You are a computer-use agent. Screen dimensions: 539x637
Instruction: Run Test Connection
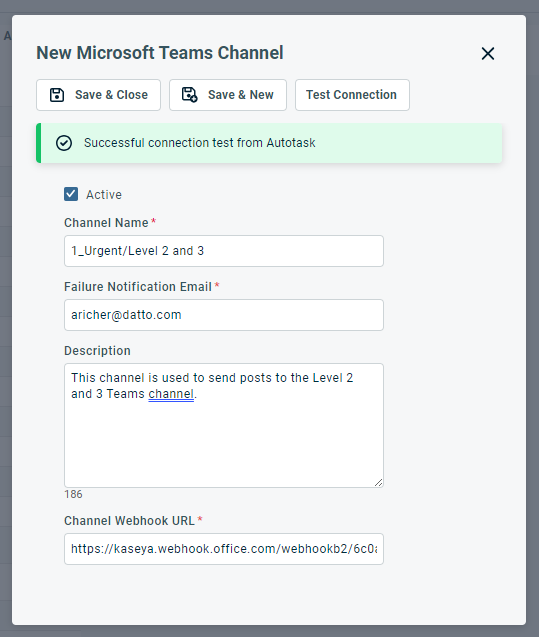tap(352, 95)
